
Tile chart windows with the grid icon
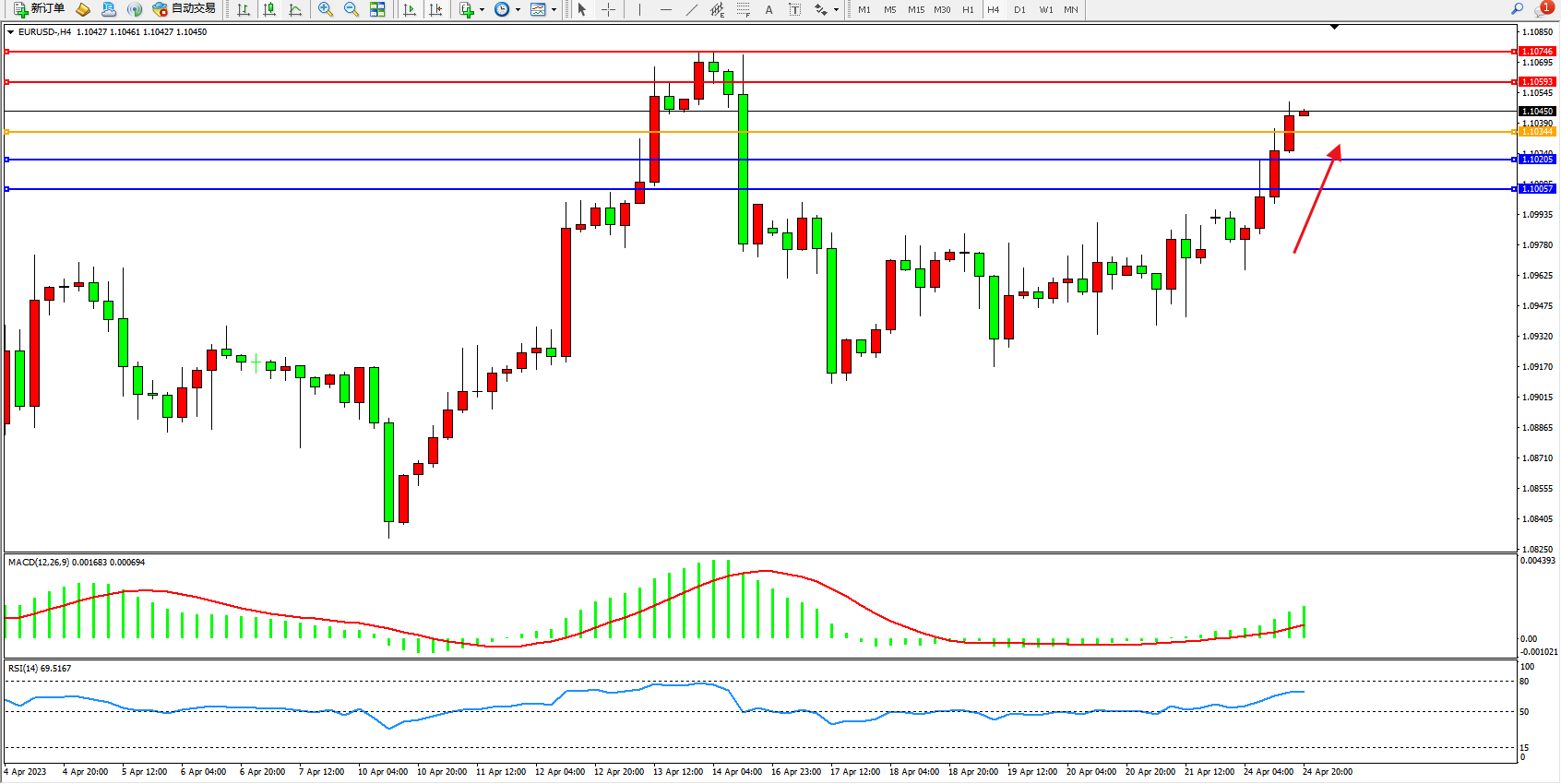377,9
